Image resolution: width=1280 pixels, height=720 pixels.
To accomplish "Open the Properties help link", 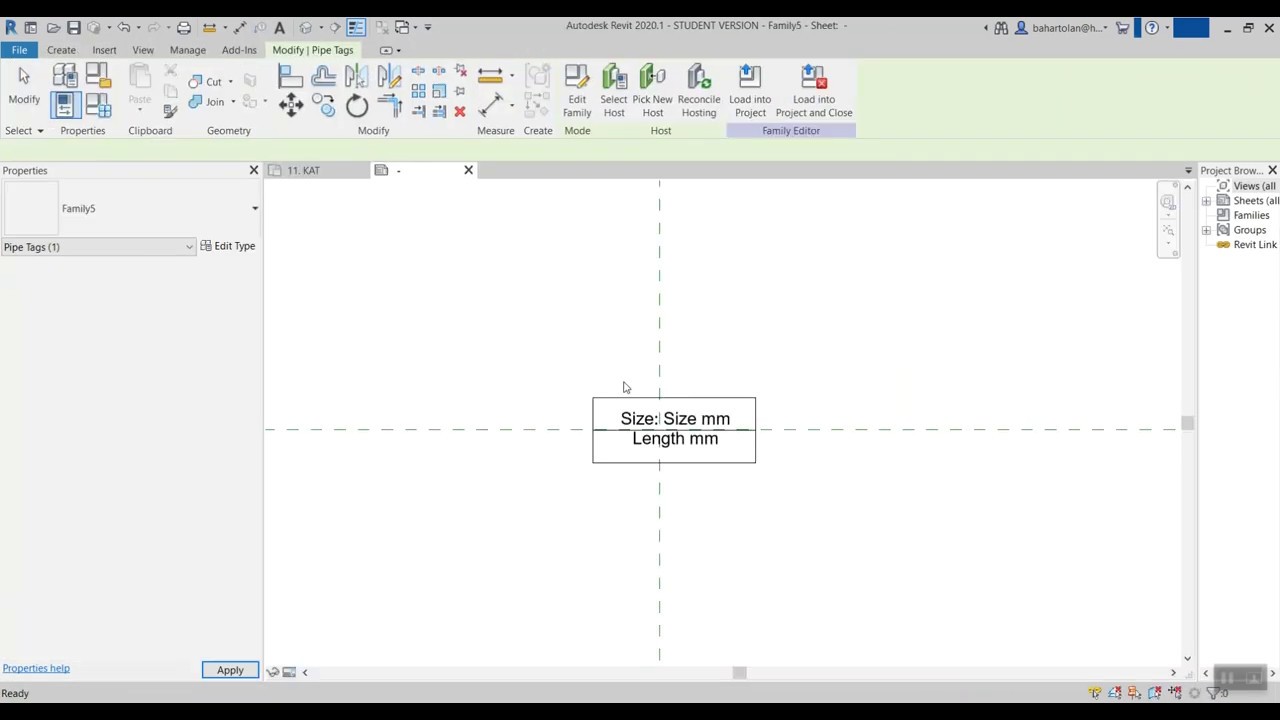I will pyautogui.click(x=36, y=668).
